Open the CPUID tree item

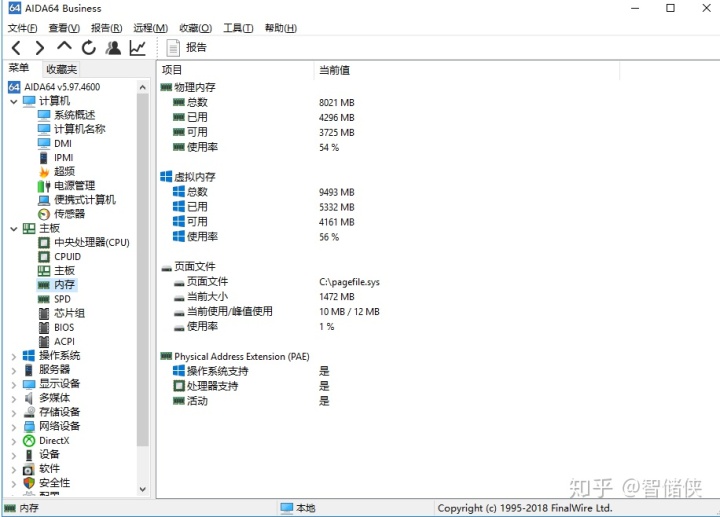pyautogui.click(x=68, y=257)
